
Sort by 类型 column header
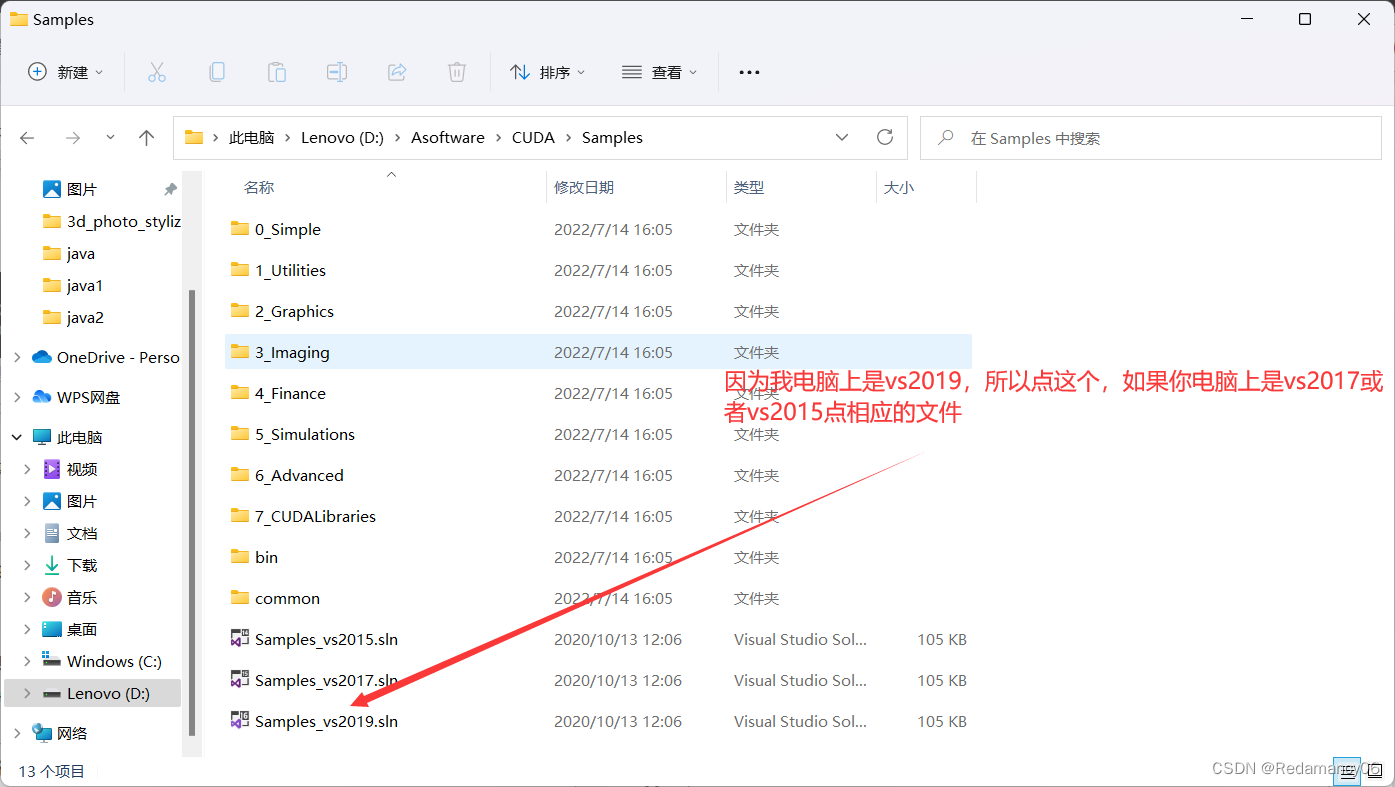[x=749, y=187]
